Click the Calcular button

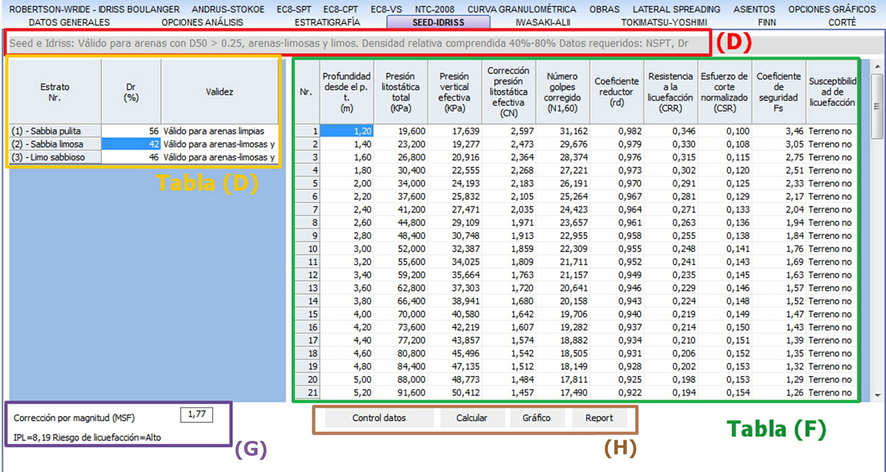472,418
